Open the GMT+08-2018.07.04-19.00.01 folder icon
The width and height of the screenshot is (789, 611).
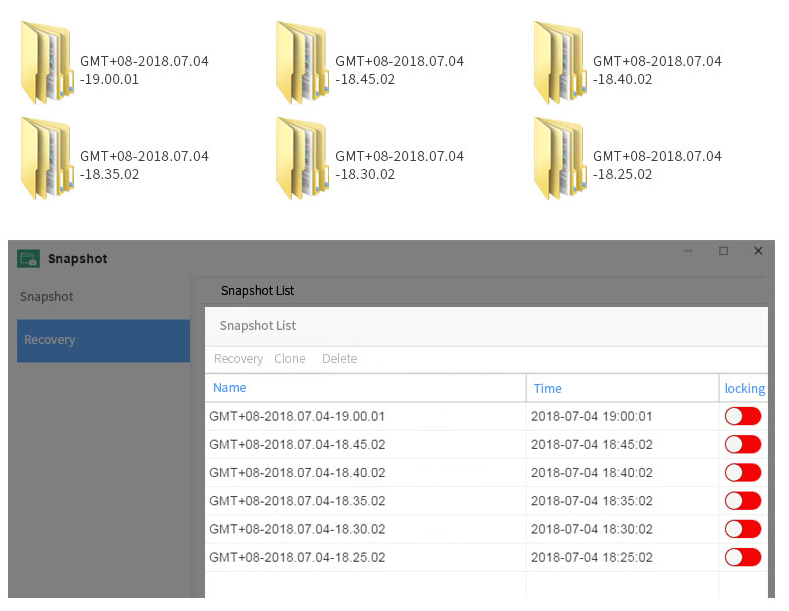(46, 63)
